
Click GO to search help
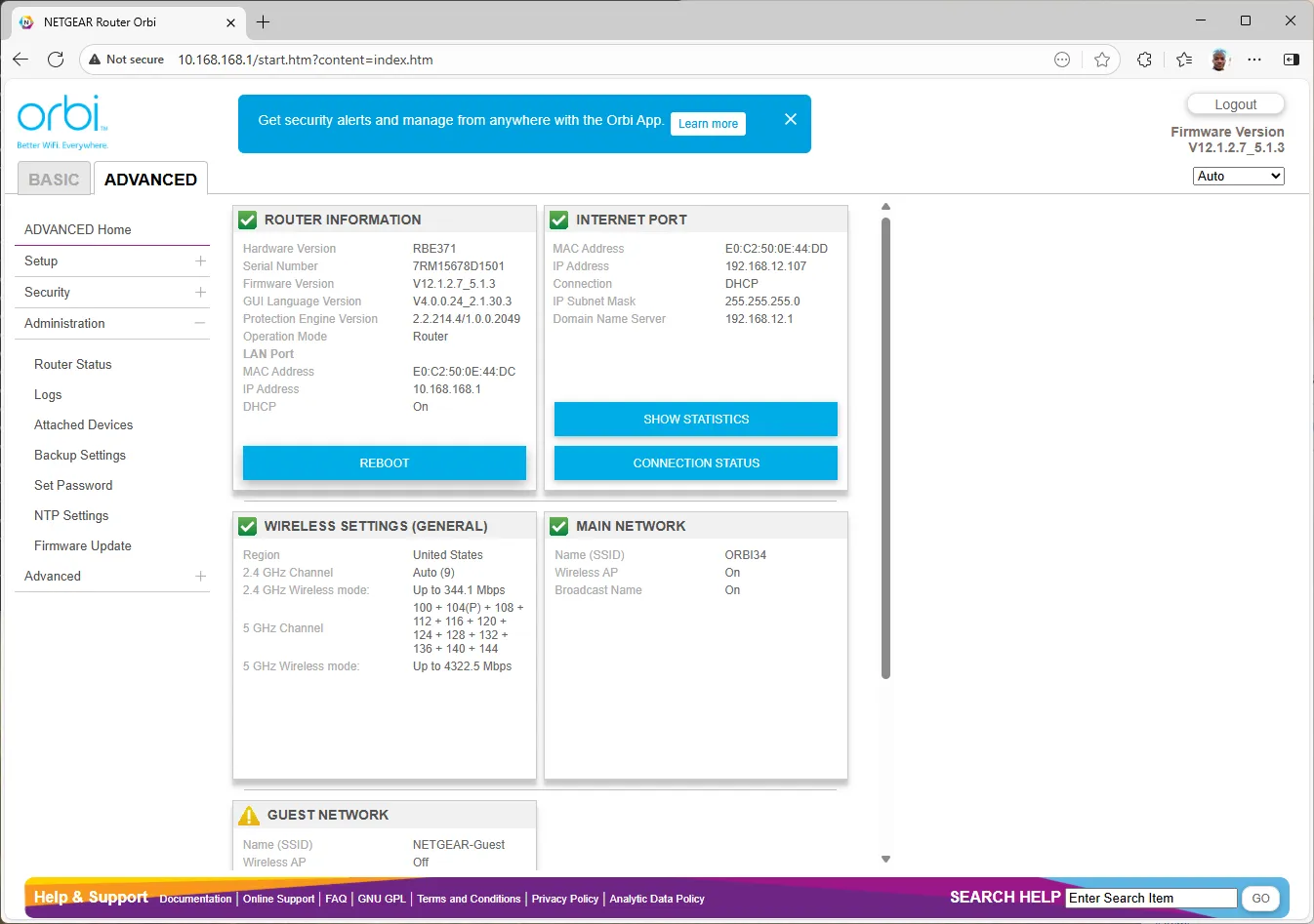point(1260,898)
